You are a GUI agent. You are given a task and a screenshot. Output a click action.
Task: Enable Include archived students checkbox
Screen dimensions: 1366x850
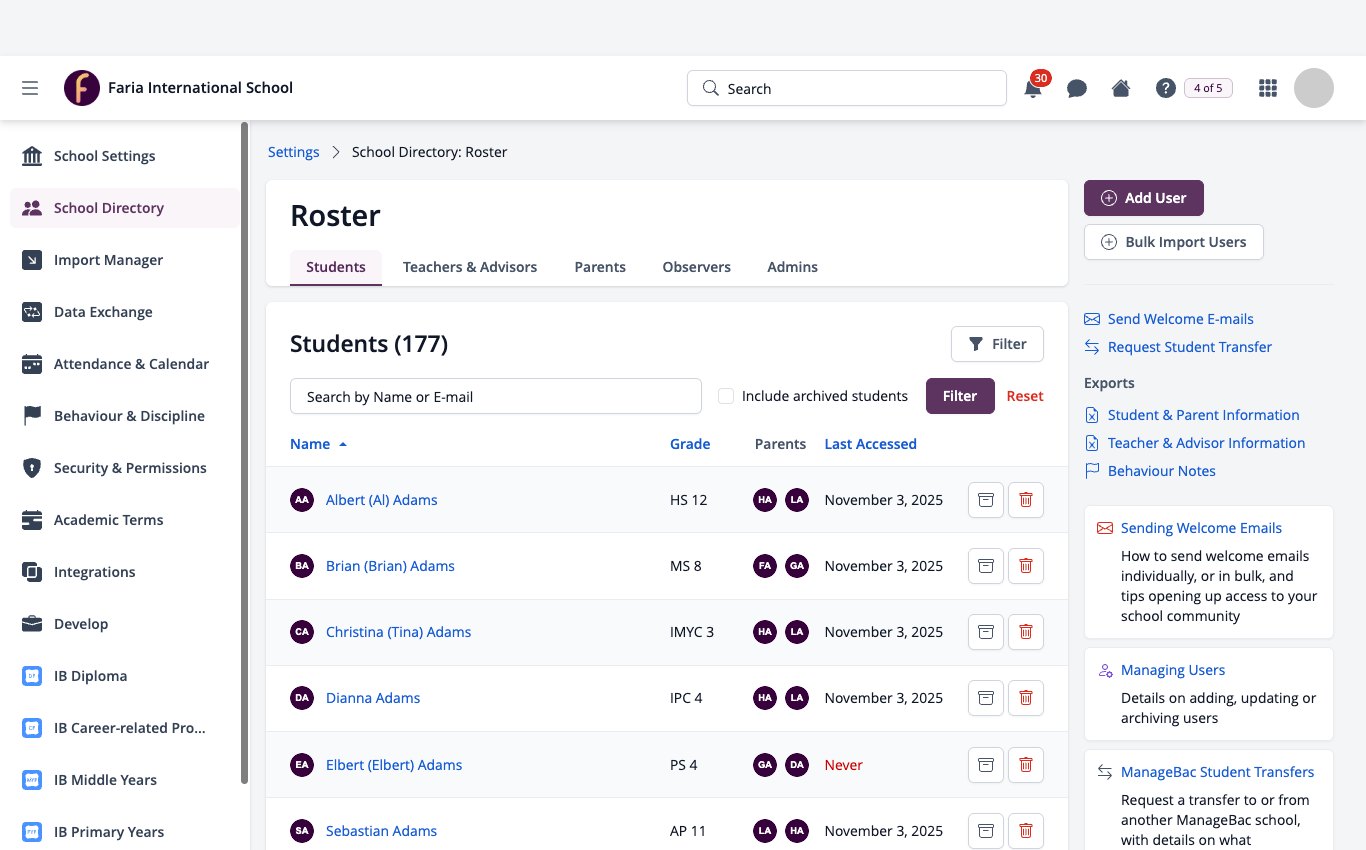pyautogui.click(x=726, y=396)
